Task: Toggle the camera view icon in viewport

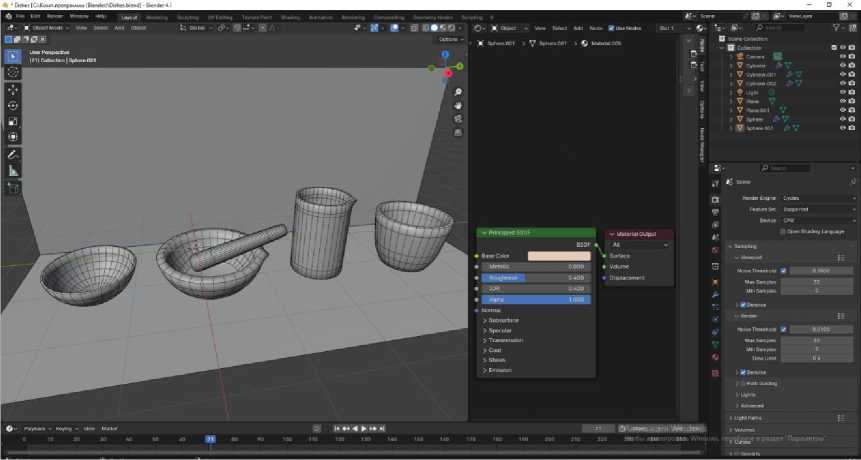Action: [458, 117]
